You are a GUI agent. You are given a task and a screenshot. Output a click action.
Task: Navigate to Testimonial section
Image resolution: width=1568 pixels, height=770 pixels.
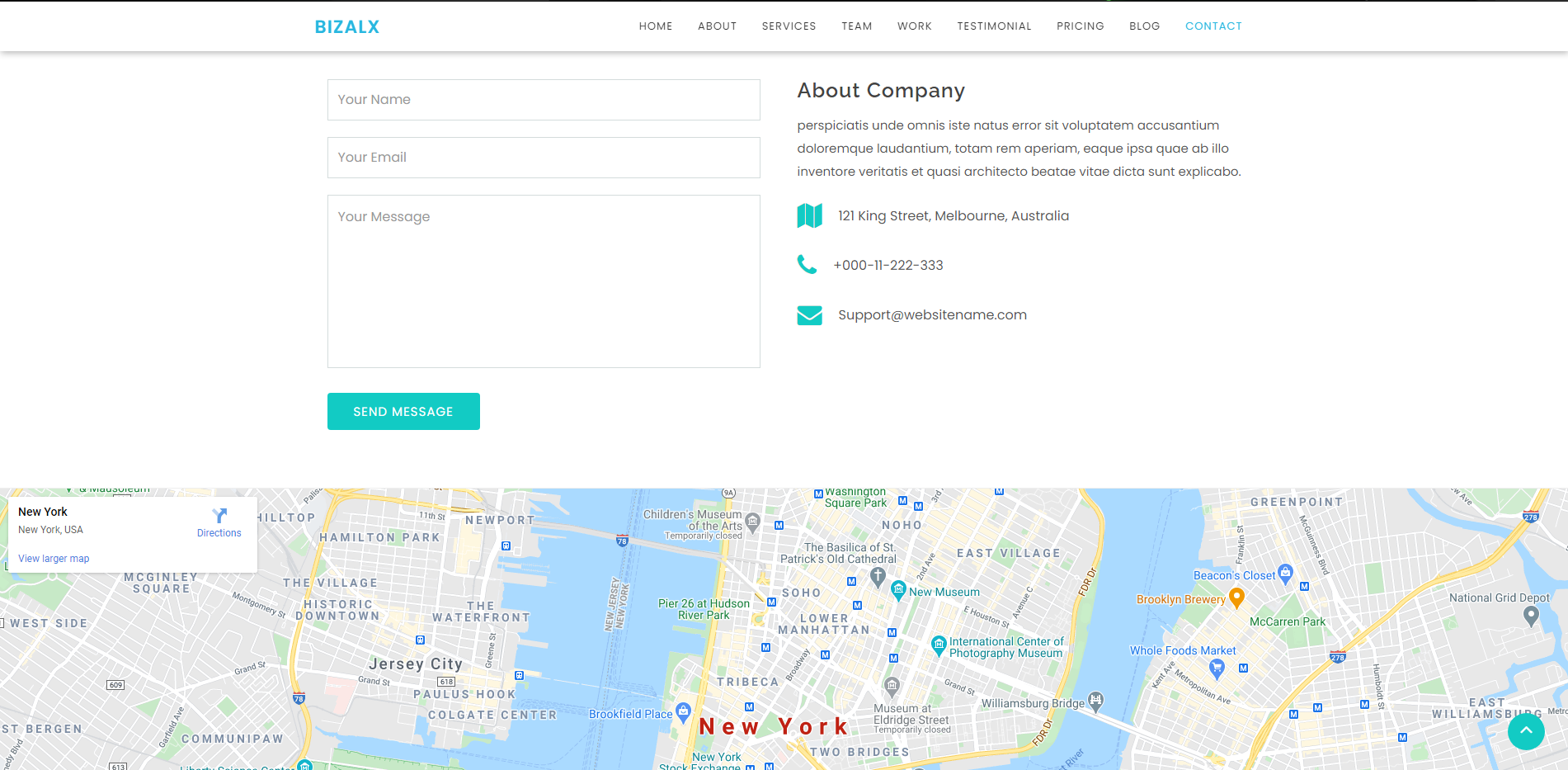(x=994, y=26)
